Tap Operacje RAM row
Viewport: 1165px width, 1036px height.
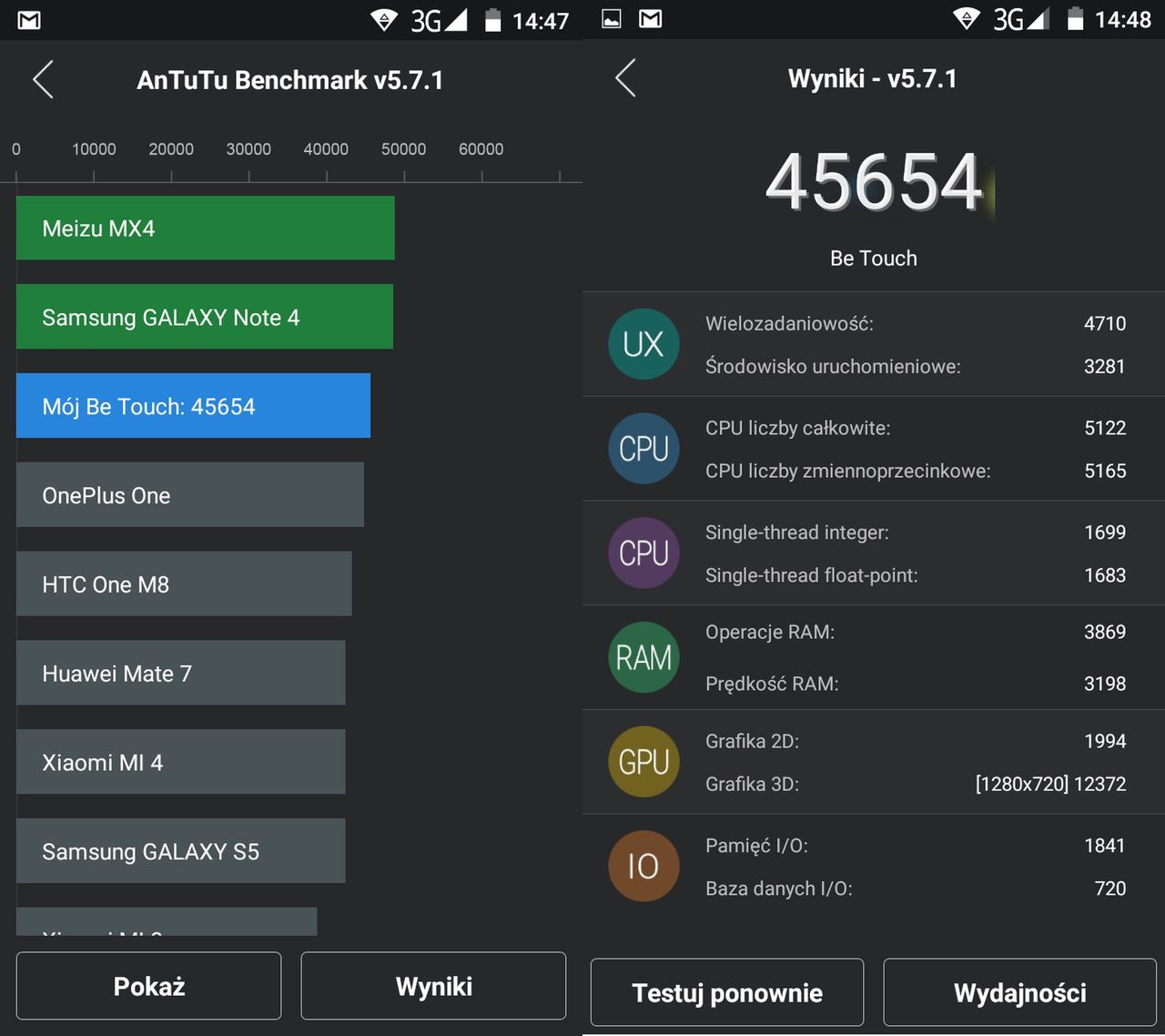(916, 632)
